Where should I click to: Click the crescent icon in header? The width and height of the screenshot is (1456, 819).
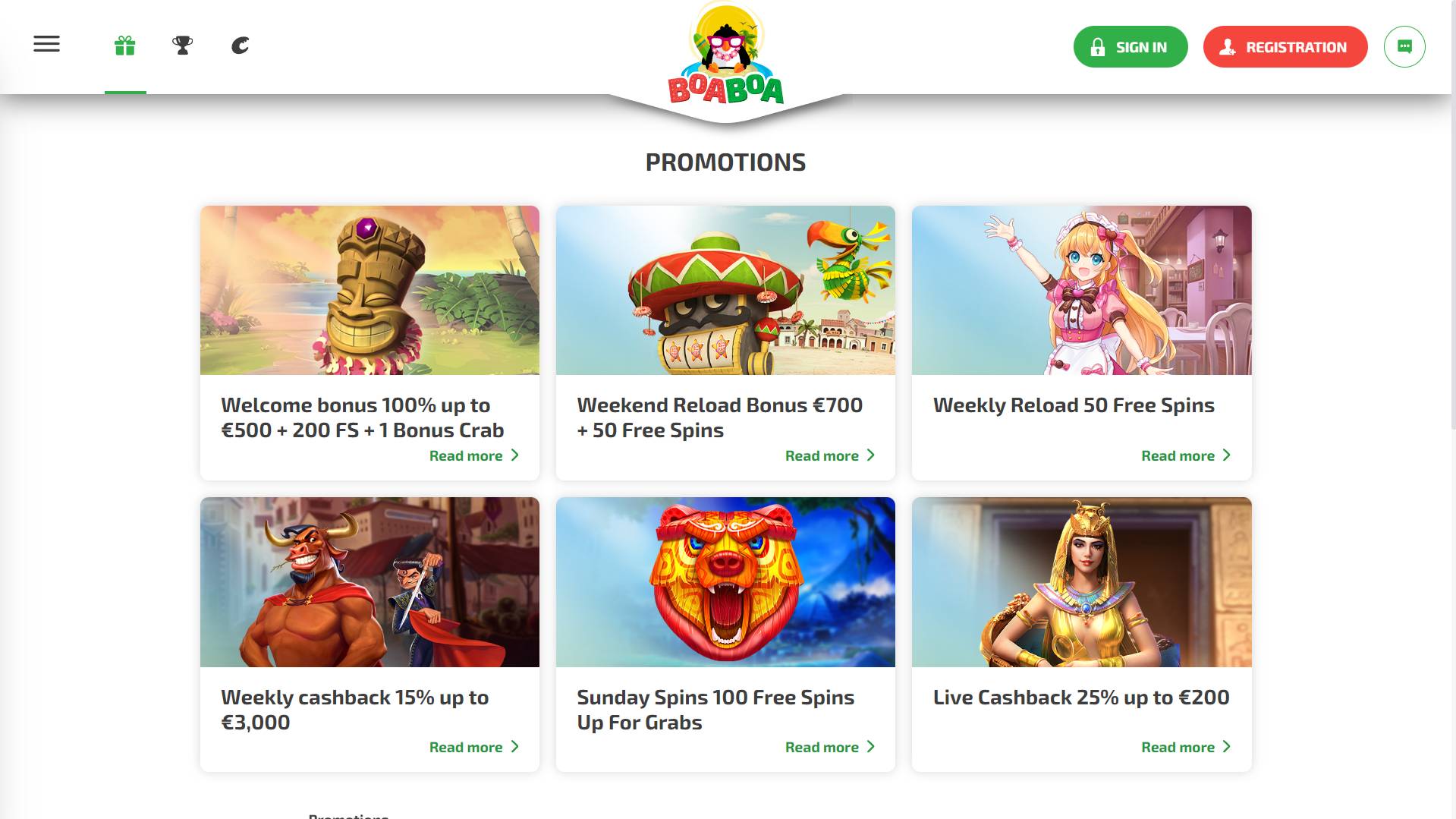(x=240, y=46)
